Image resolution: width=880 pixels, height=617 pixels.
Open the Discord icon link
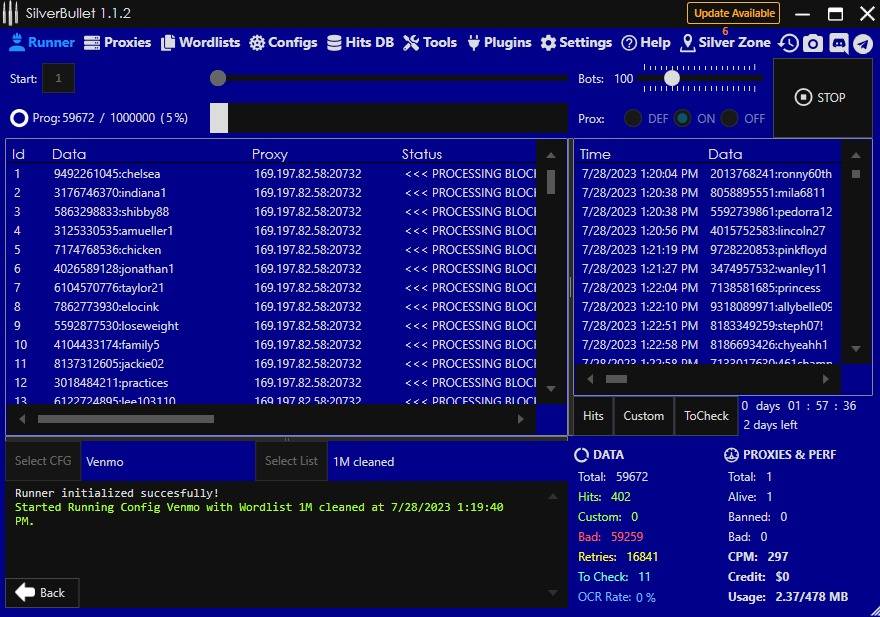[838, 43]
